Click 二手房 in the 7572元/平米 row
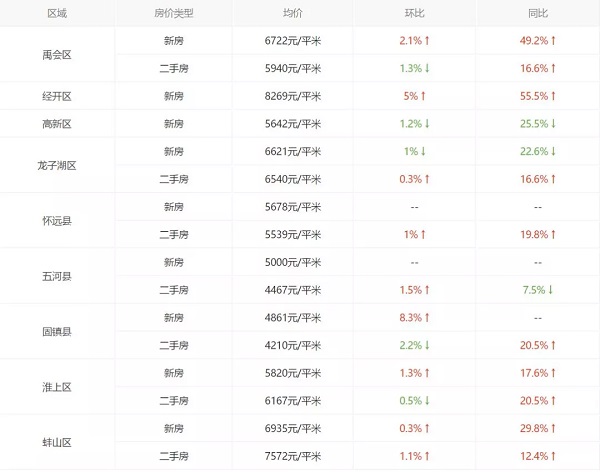600x472 pixels. pos(174,456)
